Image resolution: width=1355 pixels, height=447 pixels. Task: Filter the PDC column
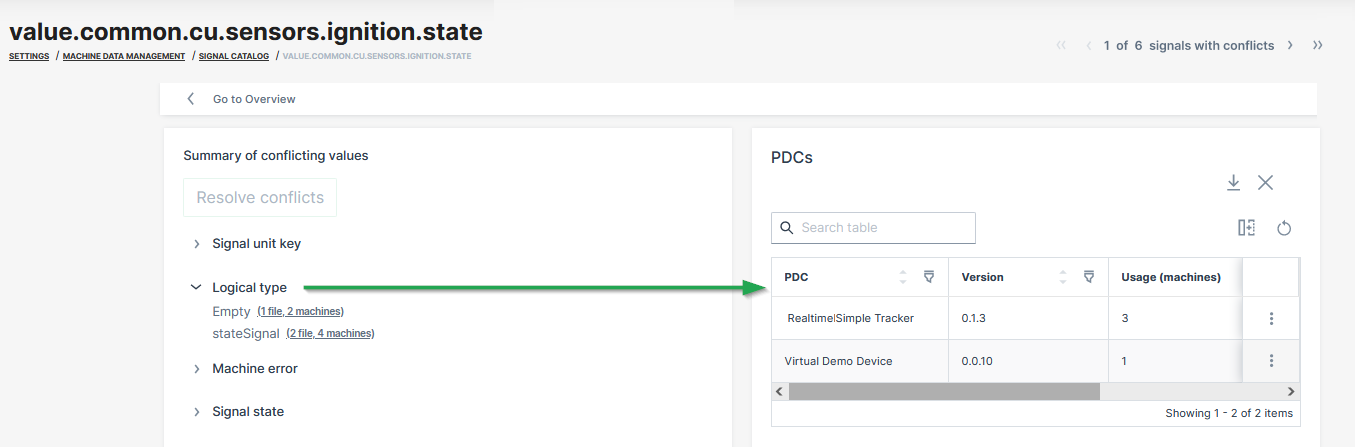click(928, 277)
